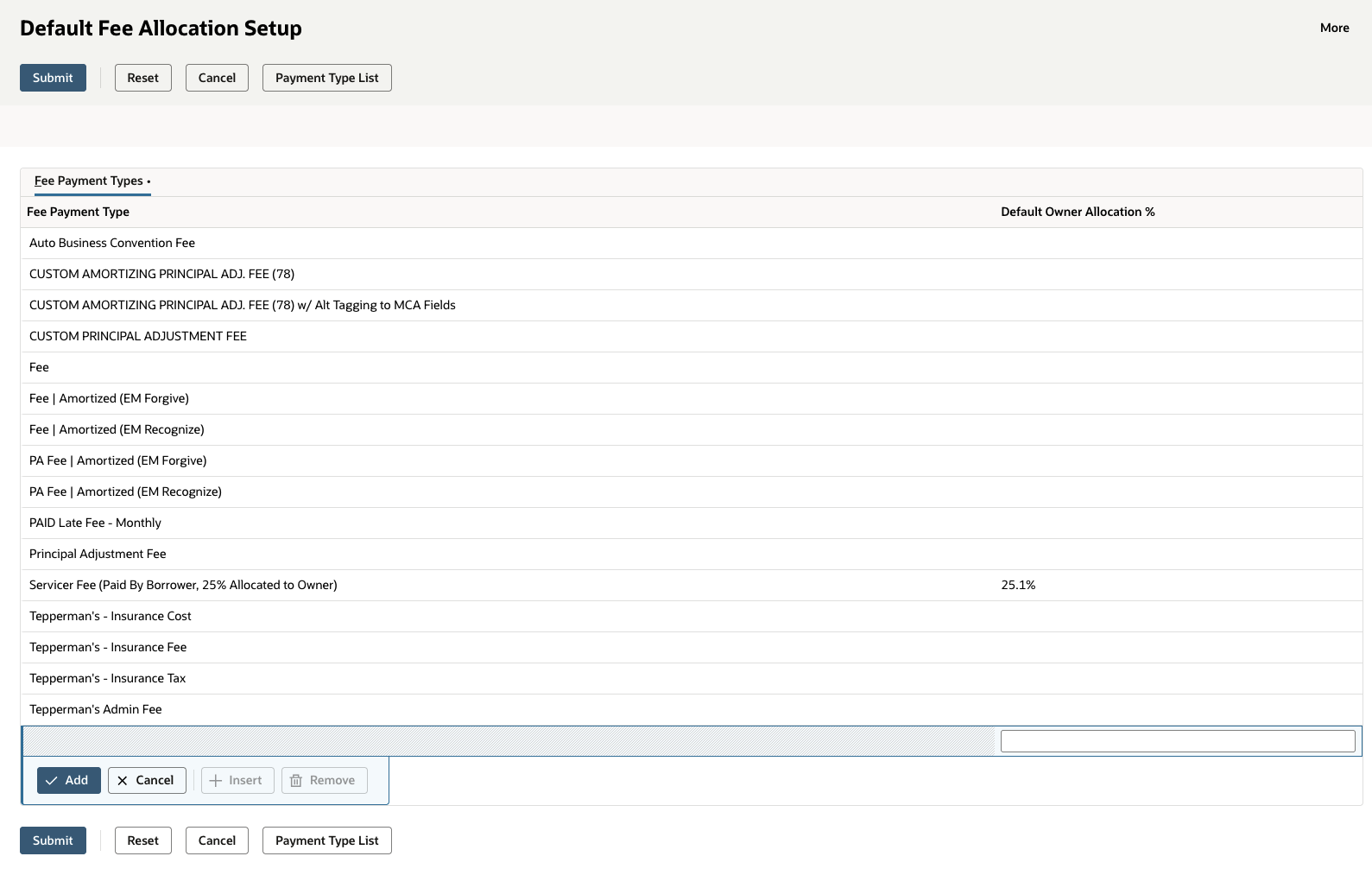
Task: Open the More menu
Action: pos(1334,28)
